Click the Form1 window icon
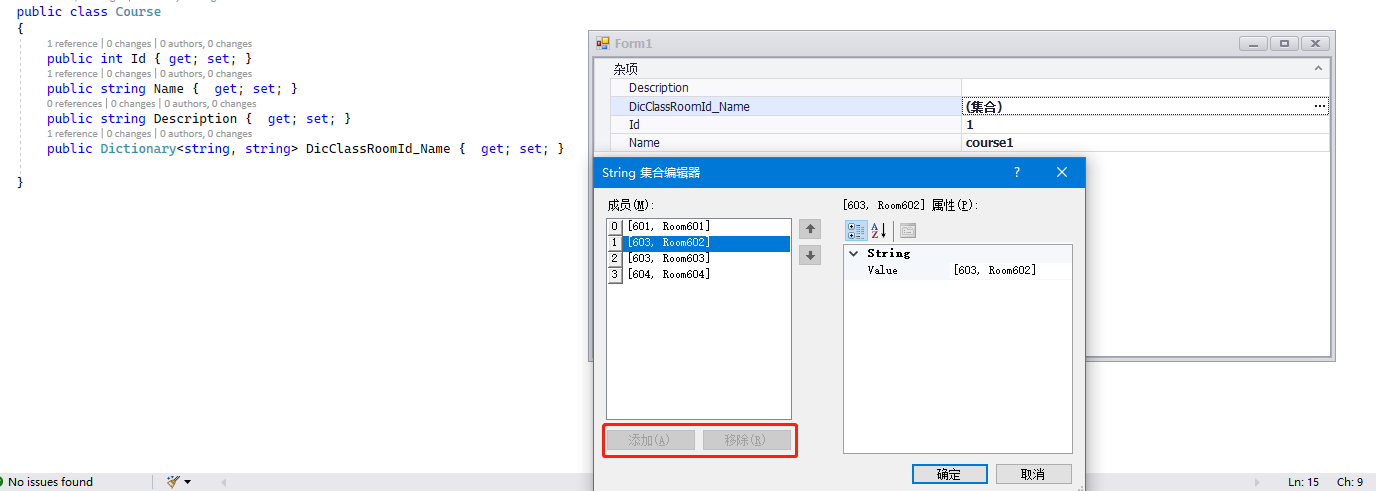This screenshot has height=491, width=1376. click(603, 44)
